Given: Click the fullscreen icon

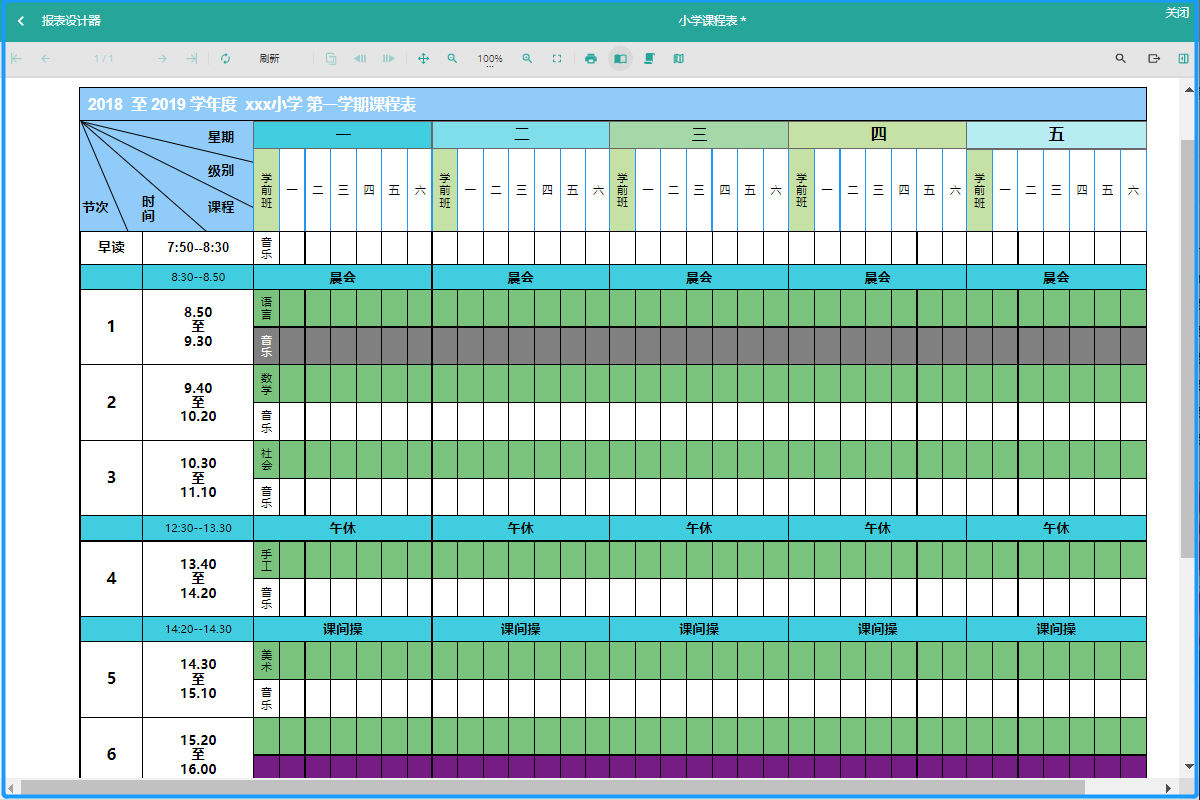Looking at the screenshot, I should point(557,59).
